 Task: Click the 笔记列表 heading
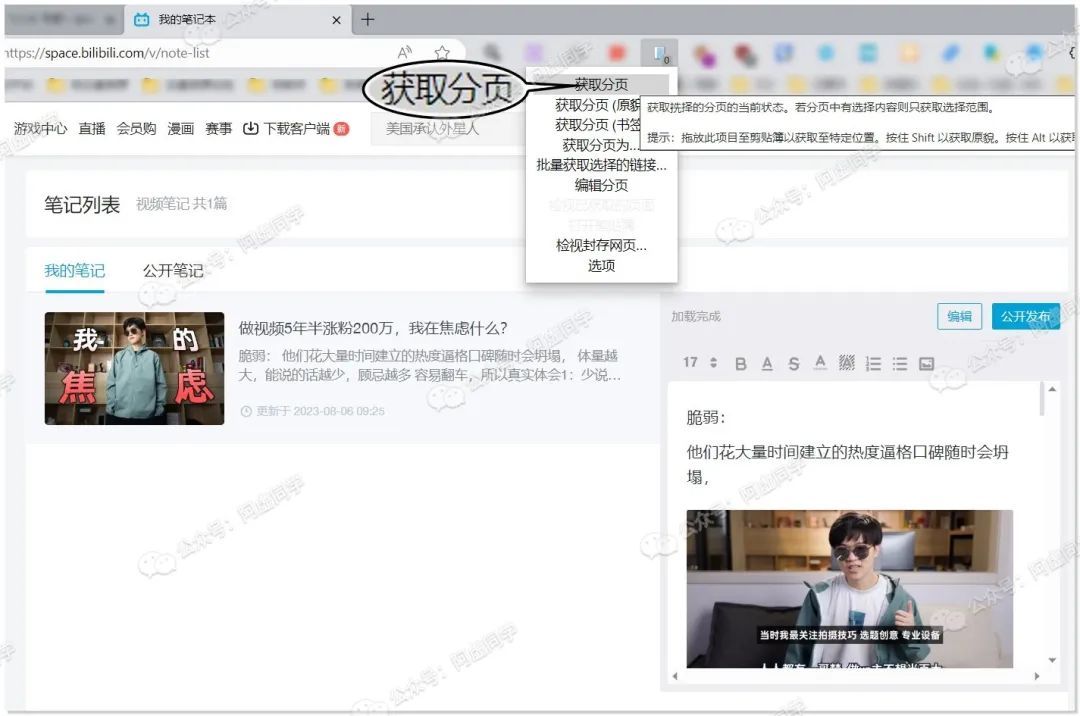pyautogui.click(x=82, y=204)
